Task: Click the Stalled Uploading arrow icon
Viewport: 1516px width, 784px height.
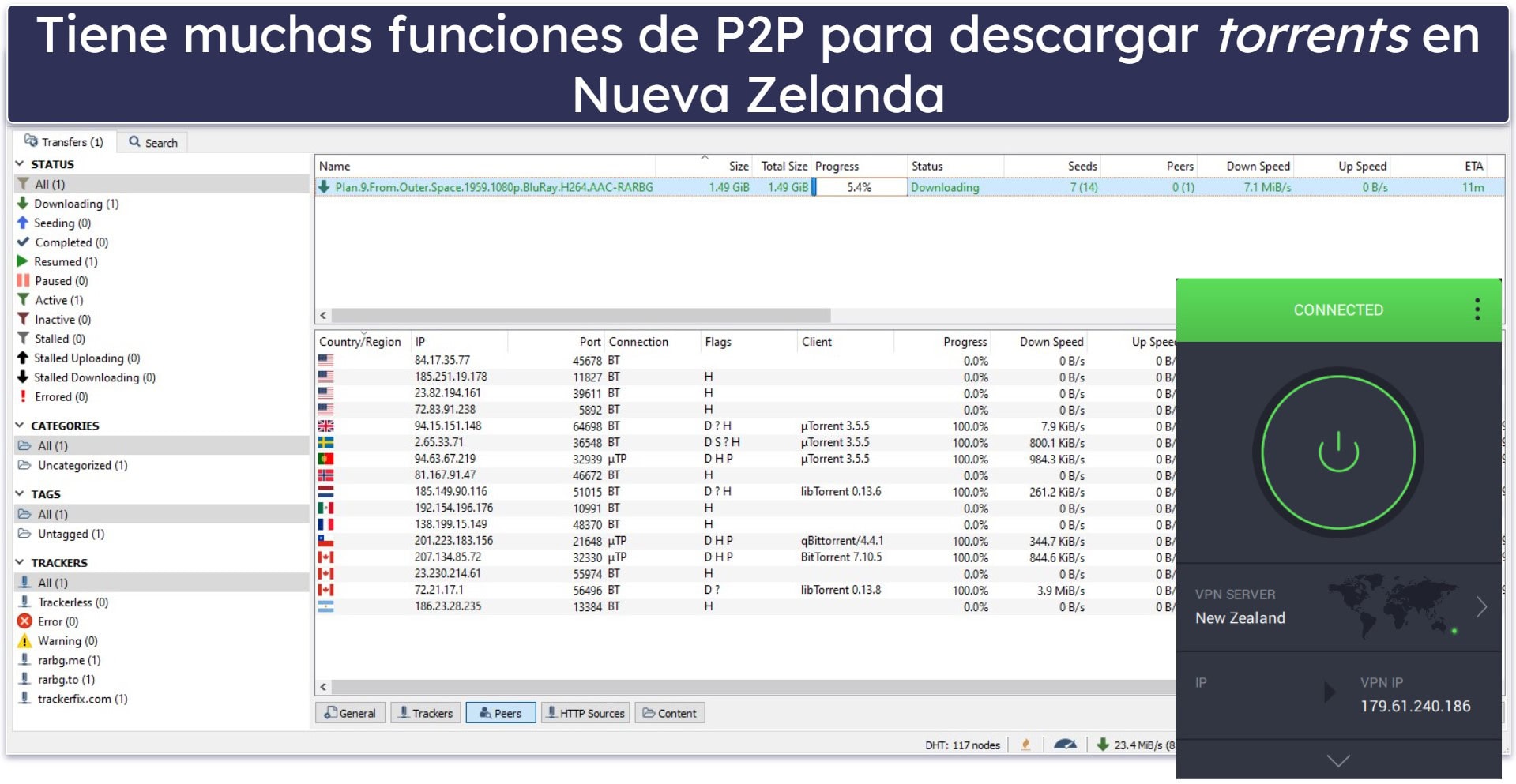Action: point(23,358)
